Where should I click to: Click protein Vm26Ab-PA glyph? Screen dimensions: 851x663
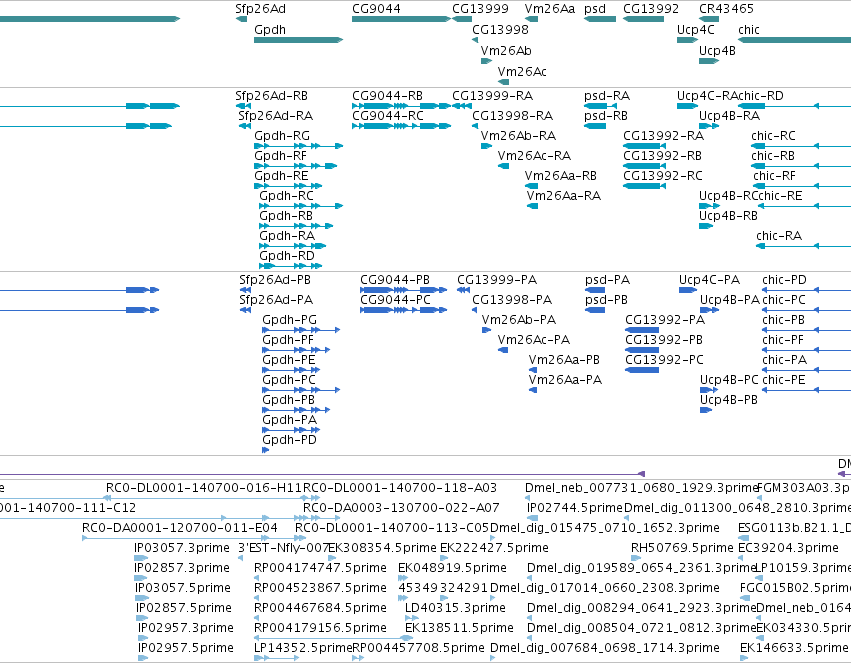pyautogui.click(x=486, y=330)
